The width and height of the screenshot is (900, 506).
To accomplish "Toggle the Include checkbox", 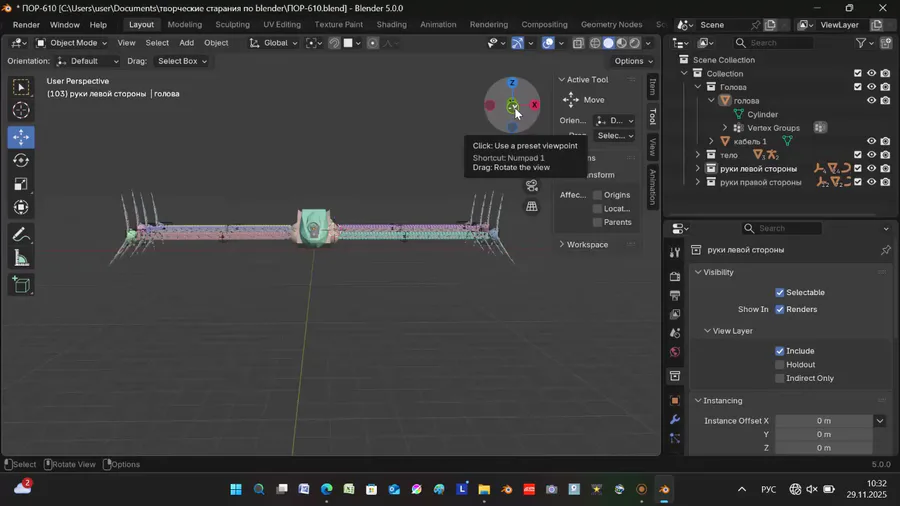I will (x=779, y=351).
